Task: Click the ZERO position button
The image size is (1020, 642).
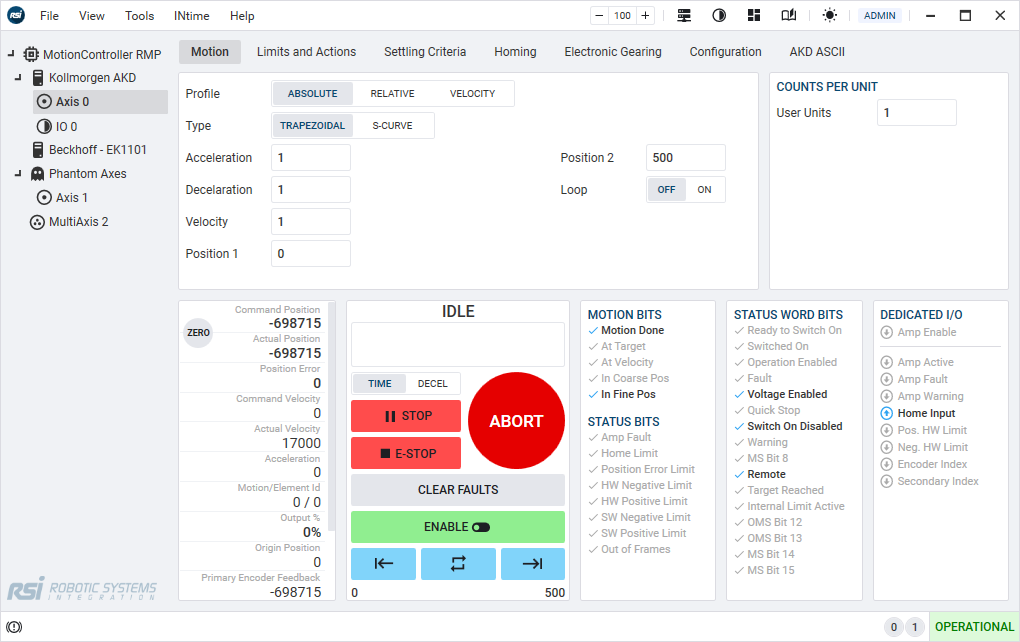Action: tap(198, 332)
